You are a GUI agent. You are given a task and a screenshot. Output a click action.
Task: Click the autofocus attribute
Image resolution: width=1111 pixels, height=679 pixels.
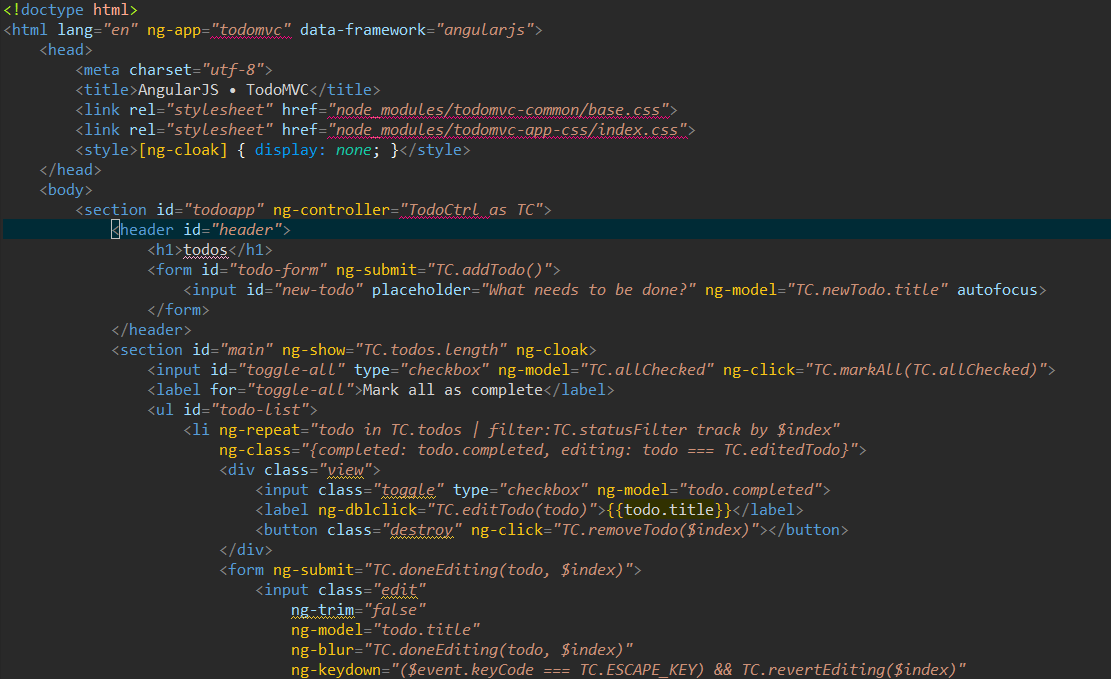pos(997,289)
